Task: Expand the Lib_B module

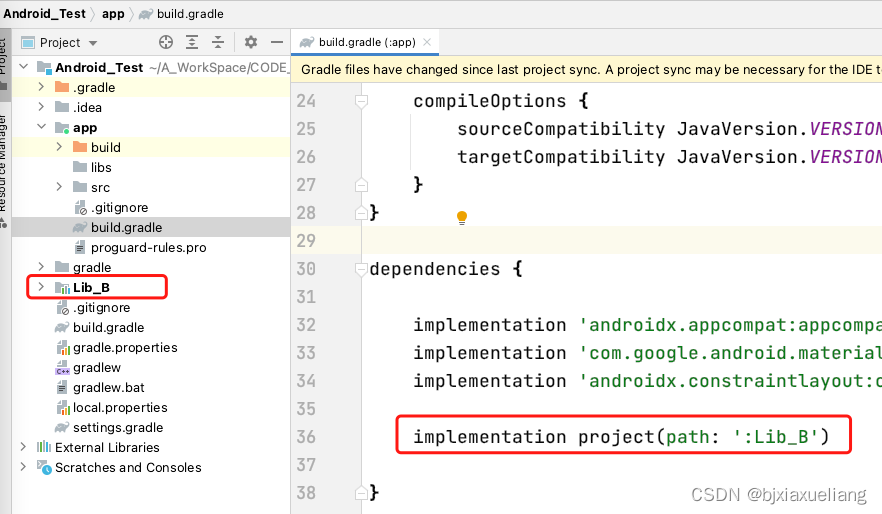Action: click(41, 287)
